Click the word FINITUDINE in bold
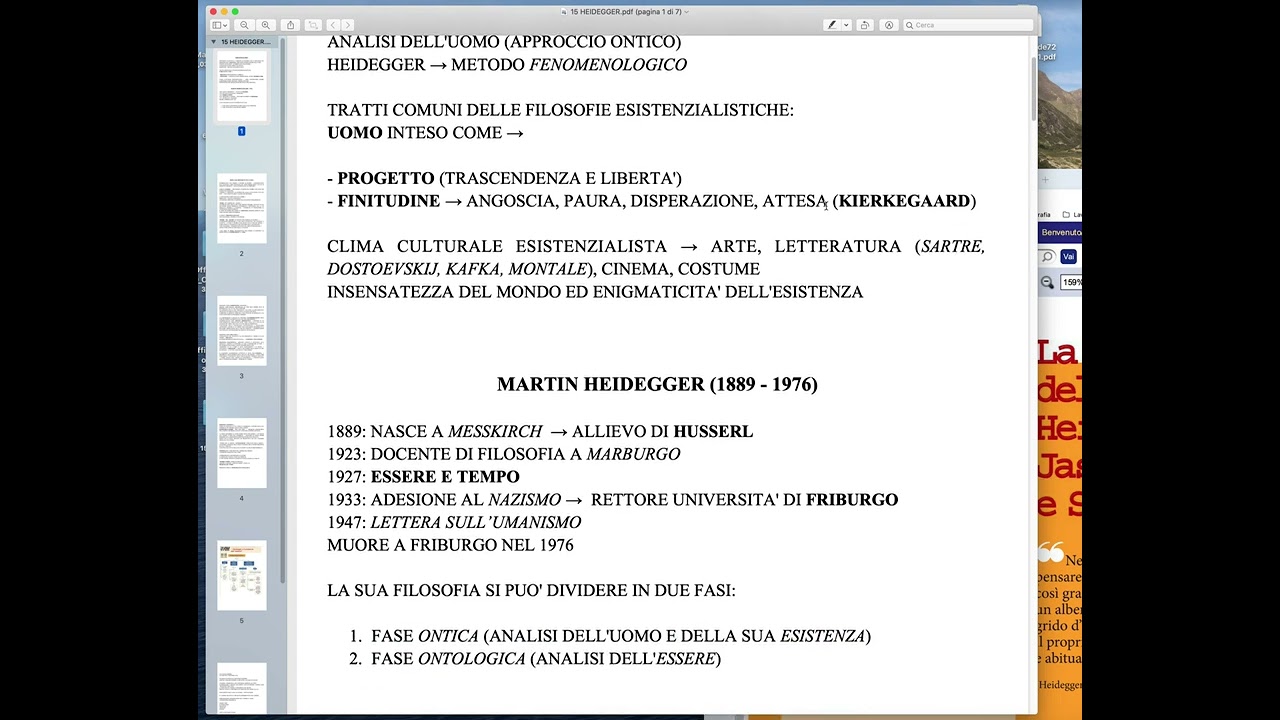The width and height of the screenshot is (1280, 720). [388, 201]
